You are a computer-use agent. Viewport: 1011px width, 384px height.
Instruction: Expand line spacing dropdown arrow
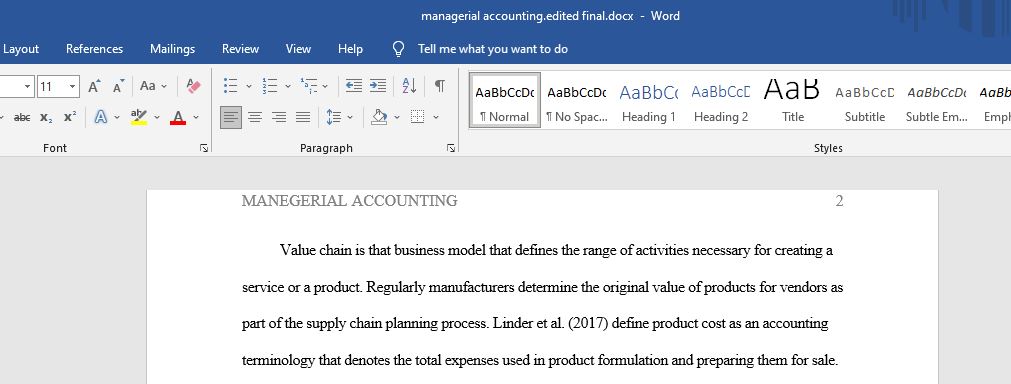pos(350,117)
